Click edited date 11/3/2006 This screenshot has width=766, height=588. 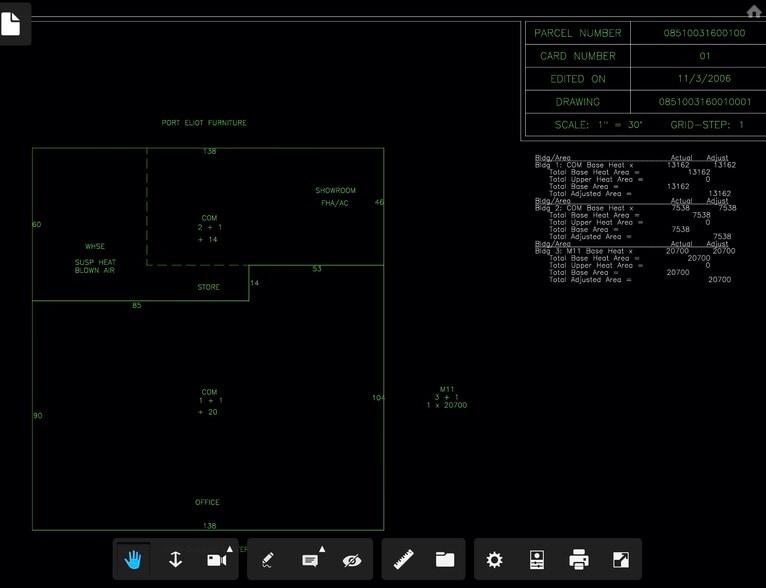pos(704,78)
